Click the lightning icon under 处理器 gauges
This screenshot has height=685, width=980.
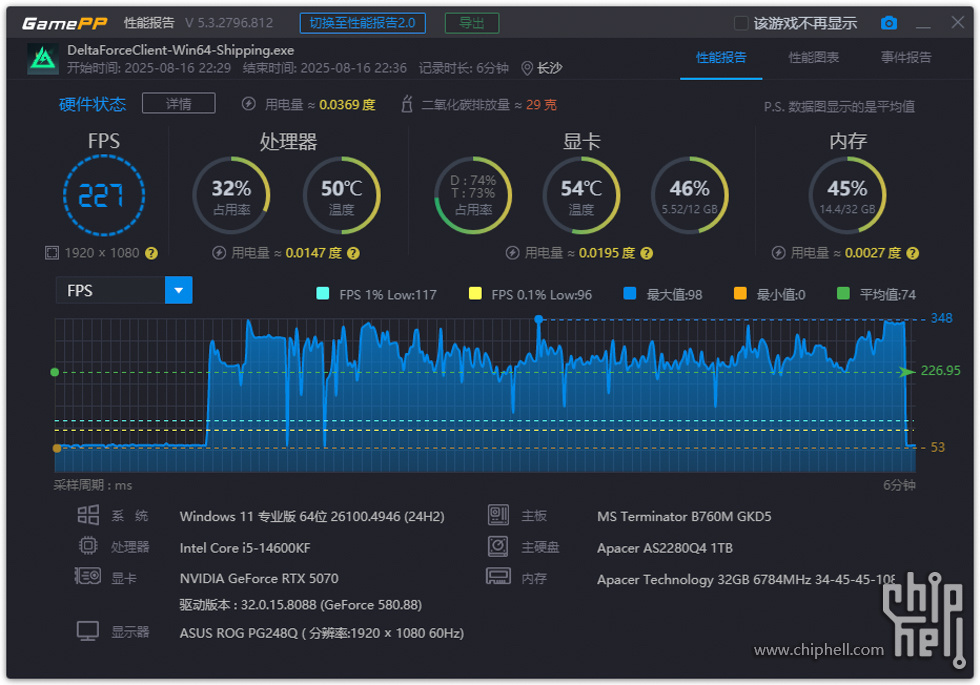pos(219,252)
